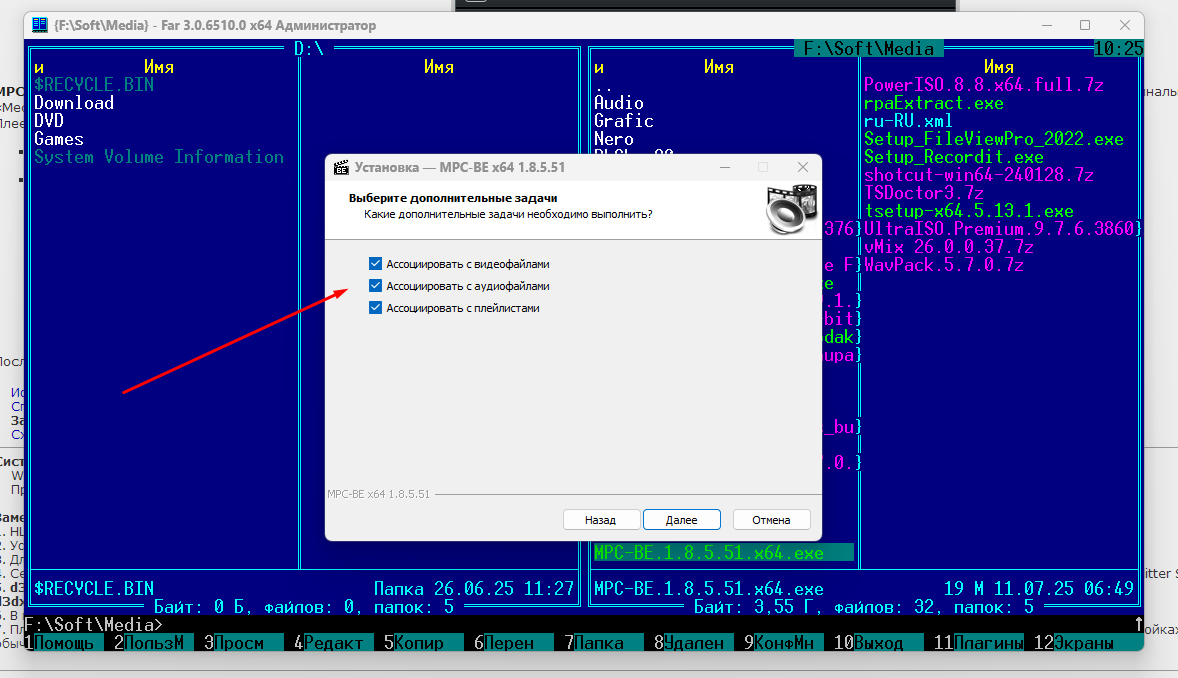Select vMix 26.0.0.37.7z file
The width and height of the screenshot is (1178, 678).
[949, 247]
